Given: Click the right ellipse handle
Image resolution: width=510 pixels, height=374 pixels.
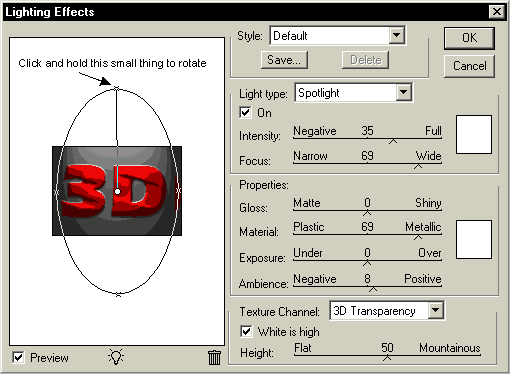Looking at the screenshot, I should tap(178, 191).
